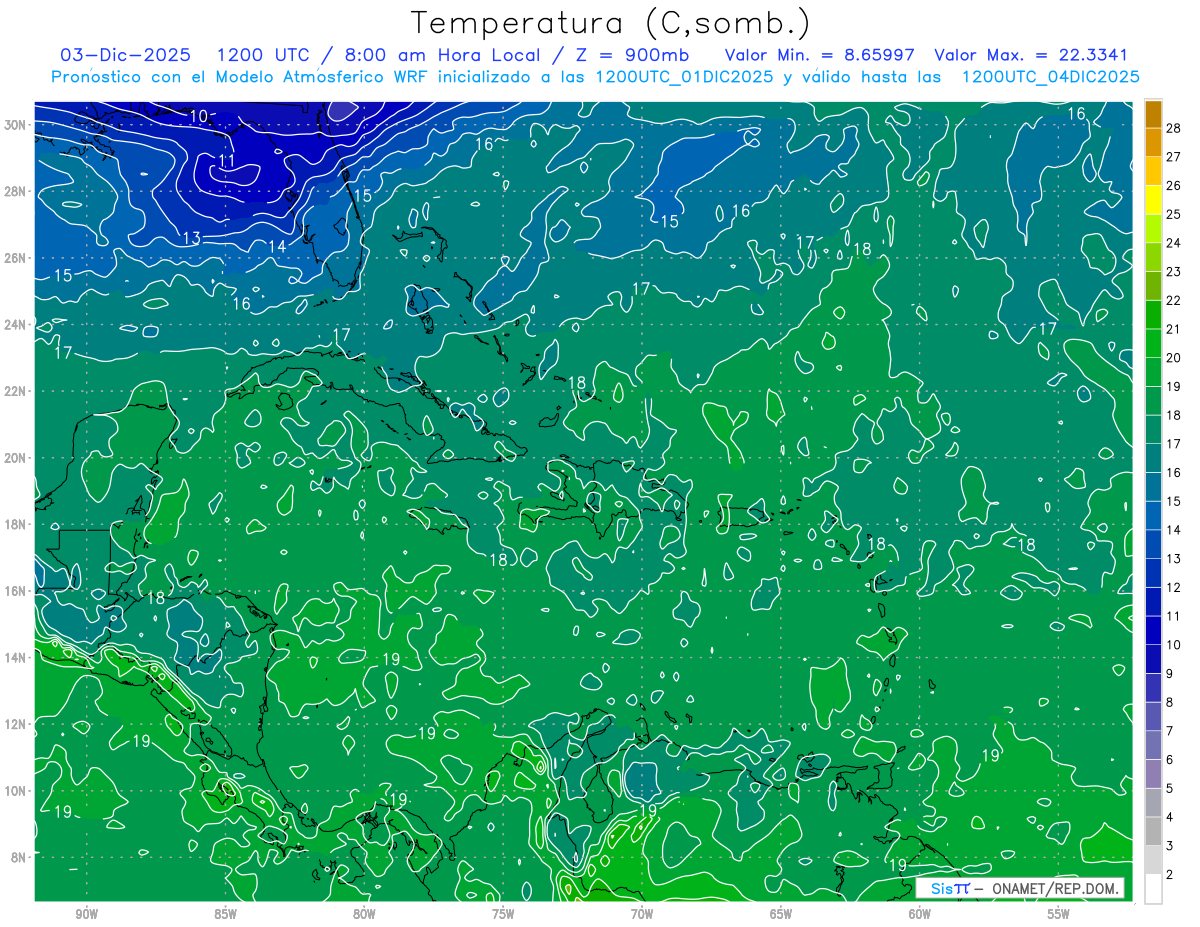The width and height of the screenshot is (1200, 927).
Task: Click the contour label 14 near Florida
Action: point(277,246)
